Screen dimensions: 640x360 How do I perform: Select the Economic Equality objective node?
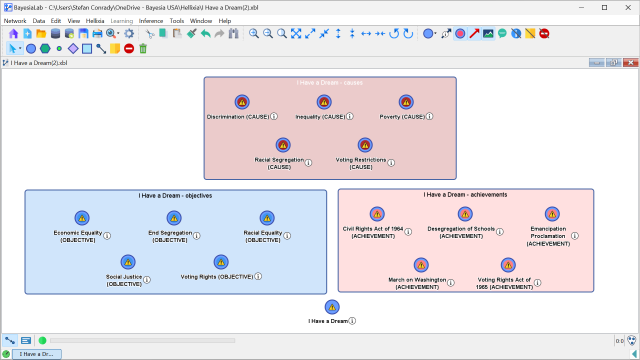pyautogui.click(x=82, y=218)
